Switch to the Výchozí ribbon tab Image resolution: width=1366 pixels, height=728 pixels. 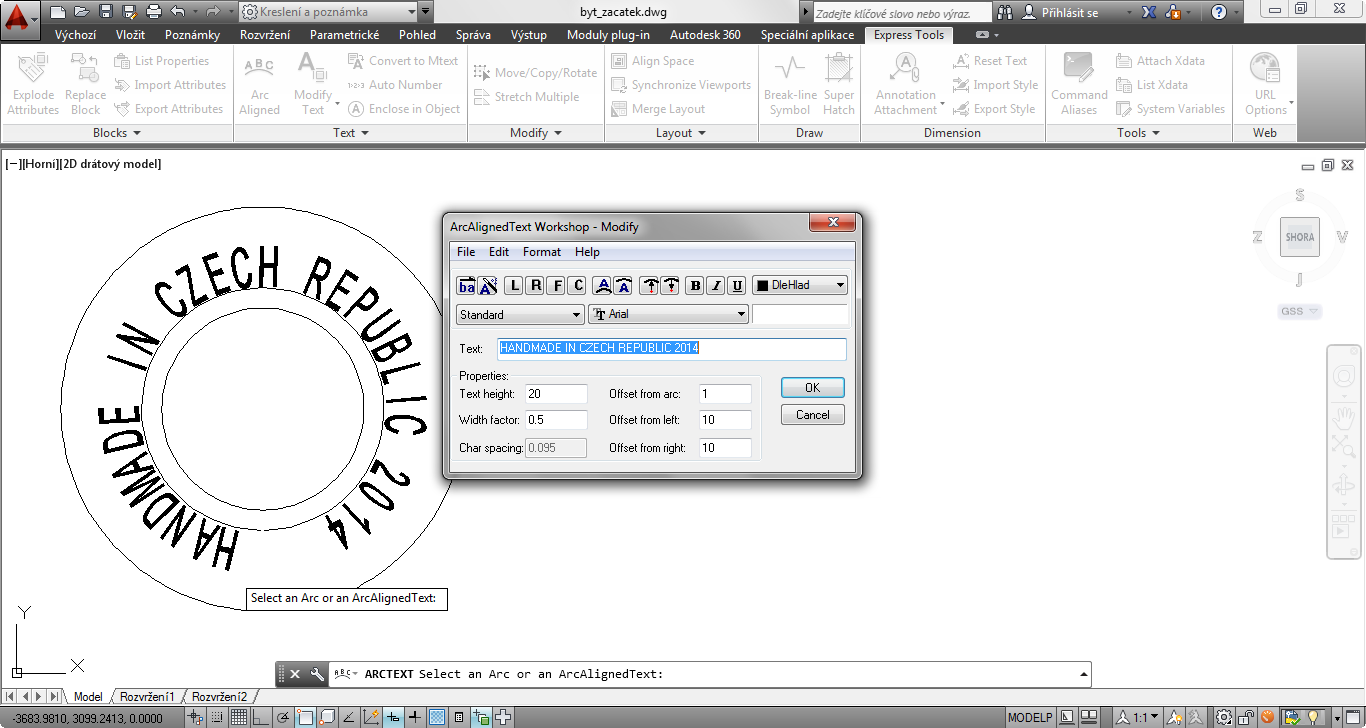click(76, 34)
